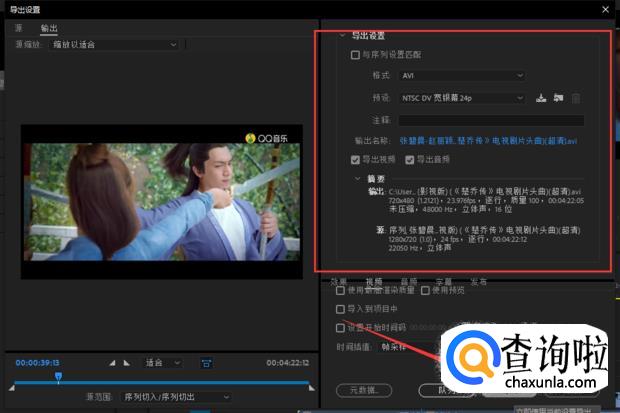Click the 注释 comment input field
620x413 pixels.
click(491, 120)
